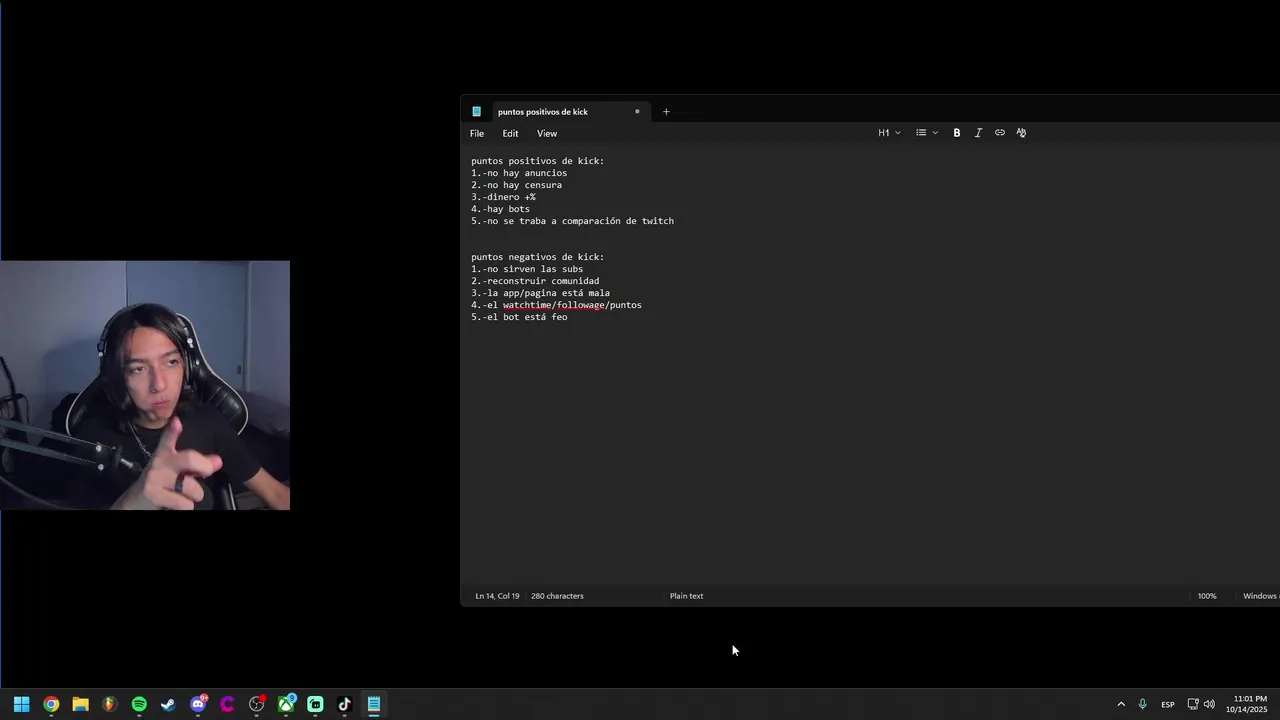The height and width of the screenshot is (720, 1280).
Task: Click the line '2.-no hay censura'
Action: [516, 185]
